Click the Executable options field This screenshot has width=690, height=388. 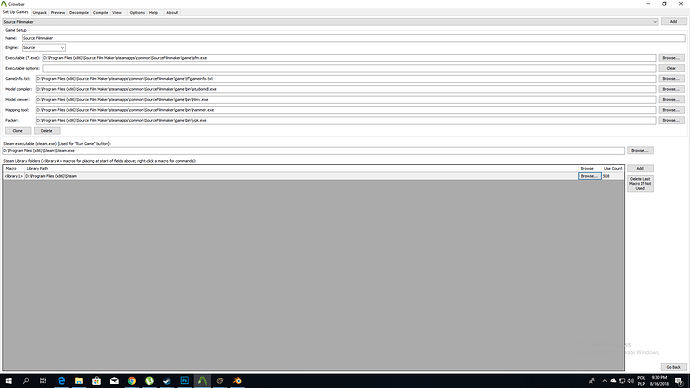[x=349, y=68]
